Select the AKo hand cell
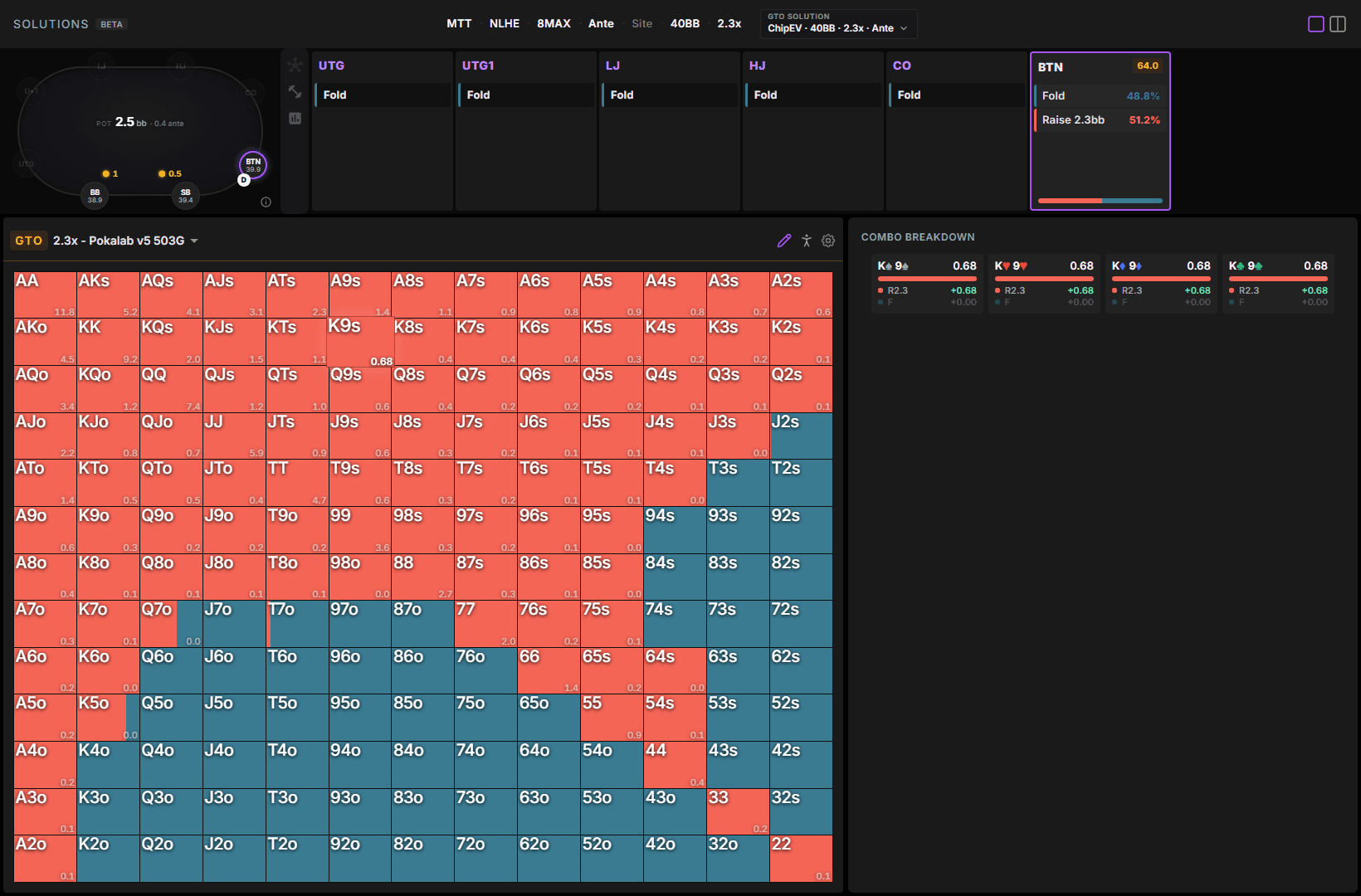1361x896 pixels. 45,342
